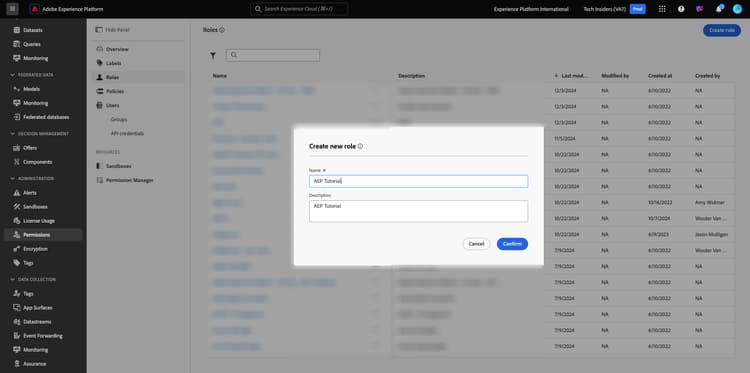The height and width of the screenshot is (373, 750).
Task: Click the Assurance sidebar icon
Action: coord(17,364)
